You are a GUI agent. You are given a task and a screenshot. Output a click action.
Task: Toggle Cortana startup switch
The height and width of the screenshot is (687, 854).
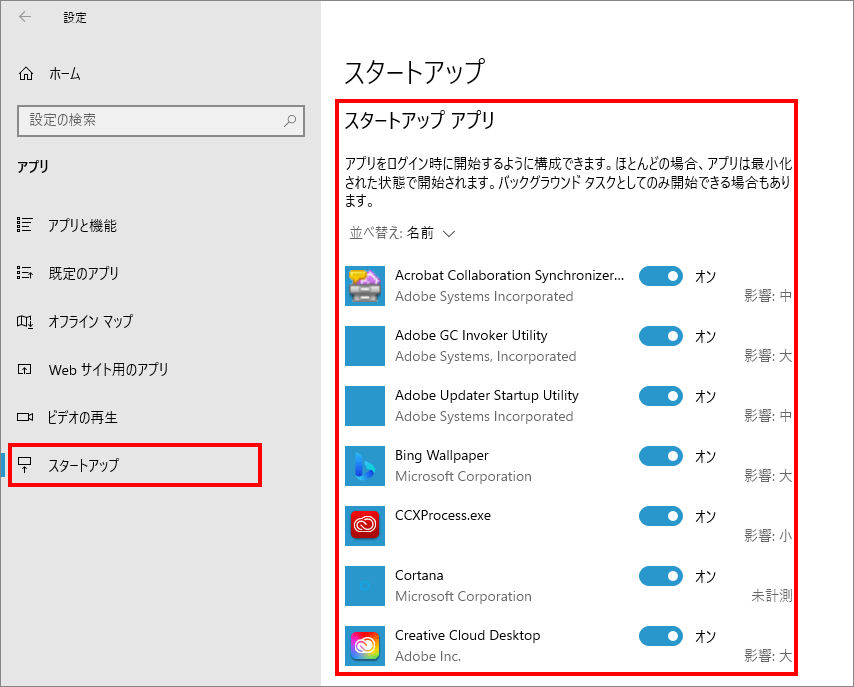tap(661, 576)
